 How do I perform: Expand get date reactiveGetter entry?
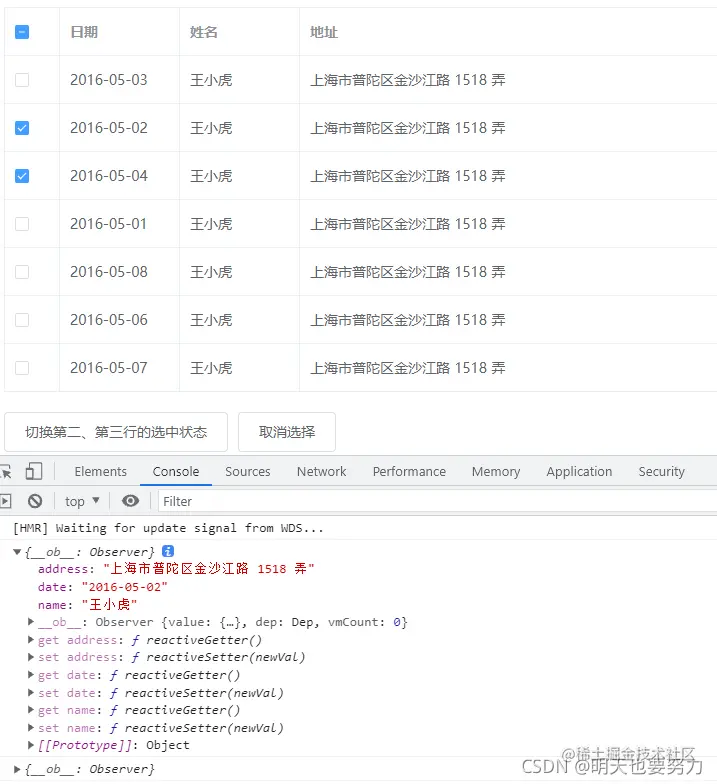(31, 674)
